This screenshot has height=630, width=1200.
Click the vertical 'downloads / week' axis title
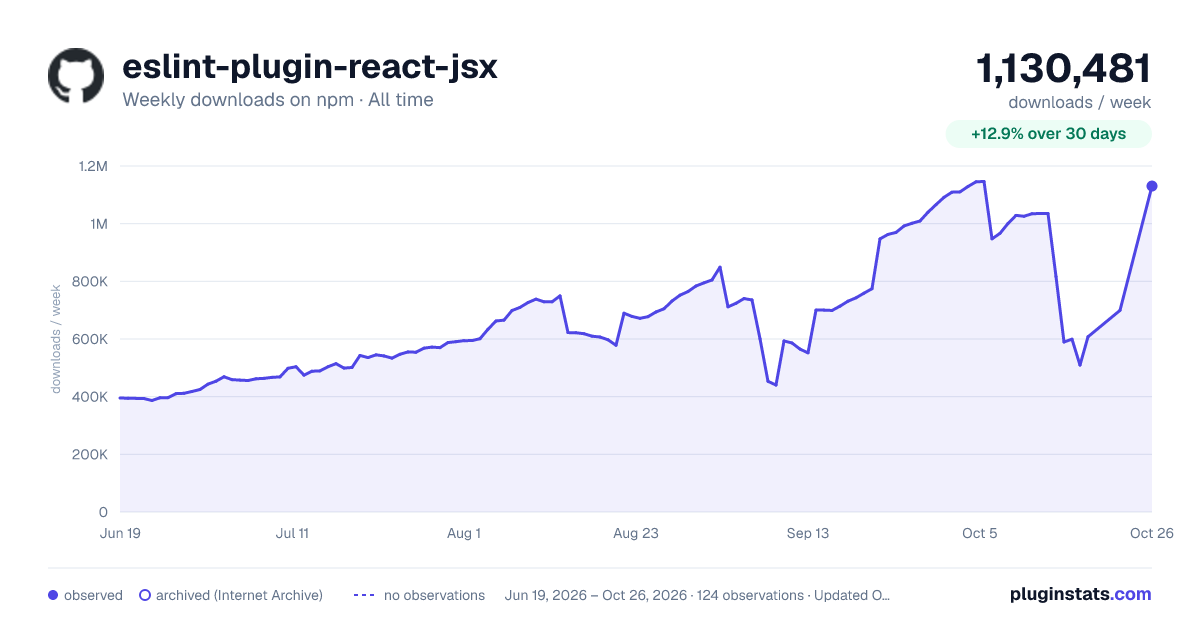[x=57, y=339]
